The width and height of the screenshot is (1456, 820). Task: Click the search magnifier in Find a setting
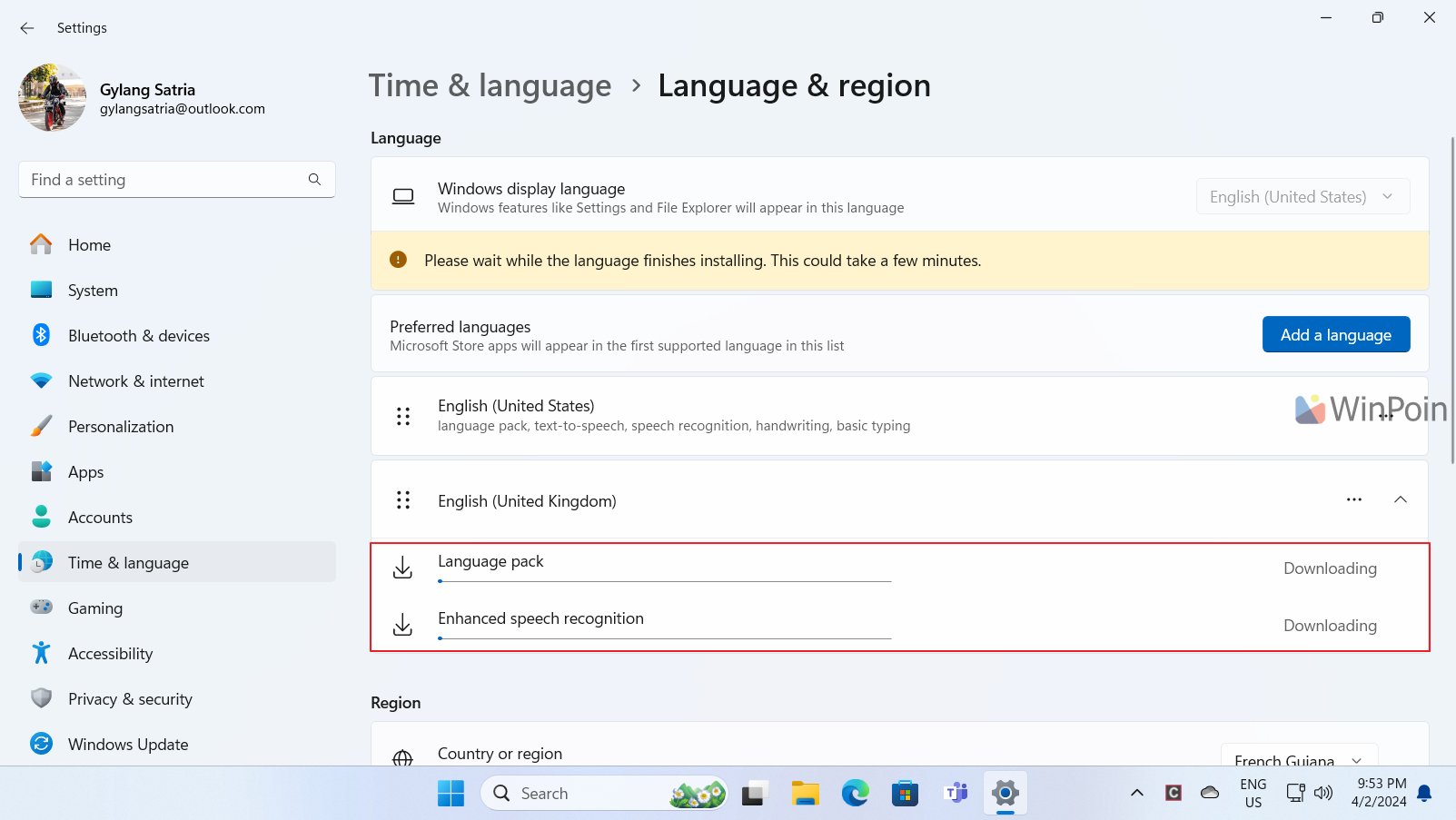pos(314,180)
